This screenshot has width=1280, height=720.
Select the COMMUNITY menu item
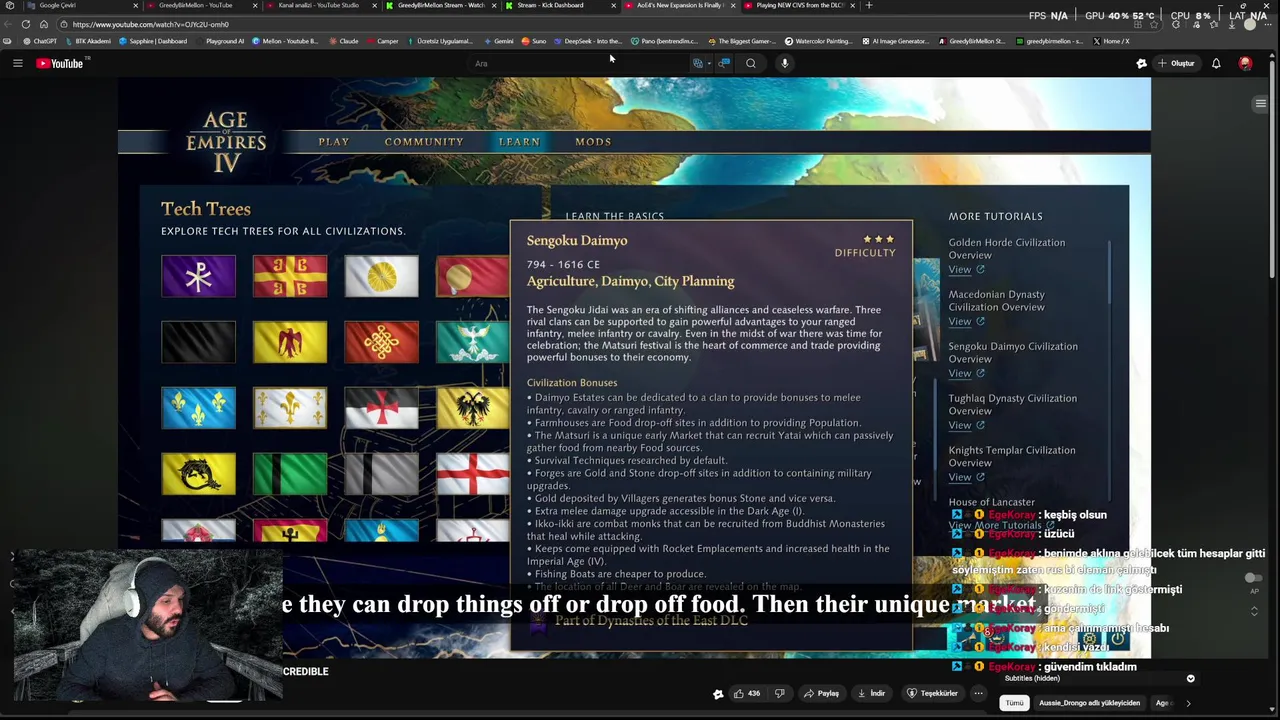(x=424, y=142)
